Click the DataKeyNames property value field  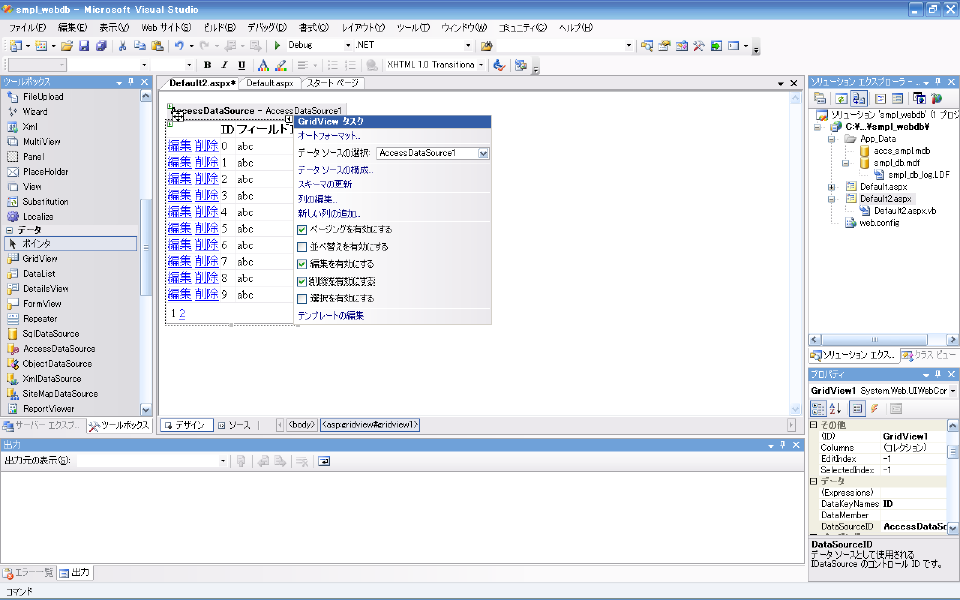914,504
